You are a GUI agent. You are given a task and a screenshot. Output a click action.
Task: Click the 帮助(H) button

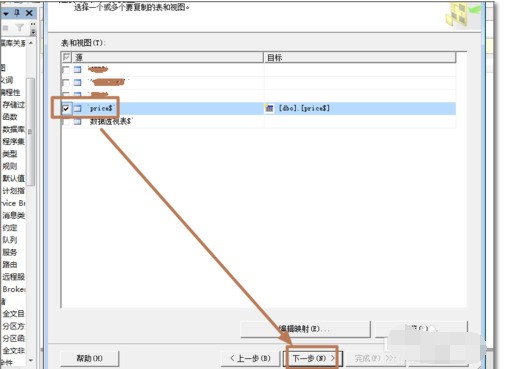pos(89,358)
